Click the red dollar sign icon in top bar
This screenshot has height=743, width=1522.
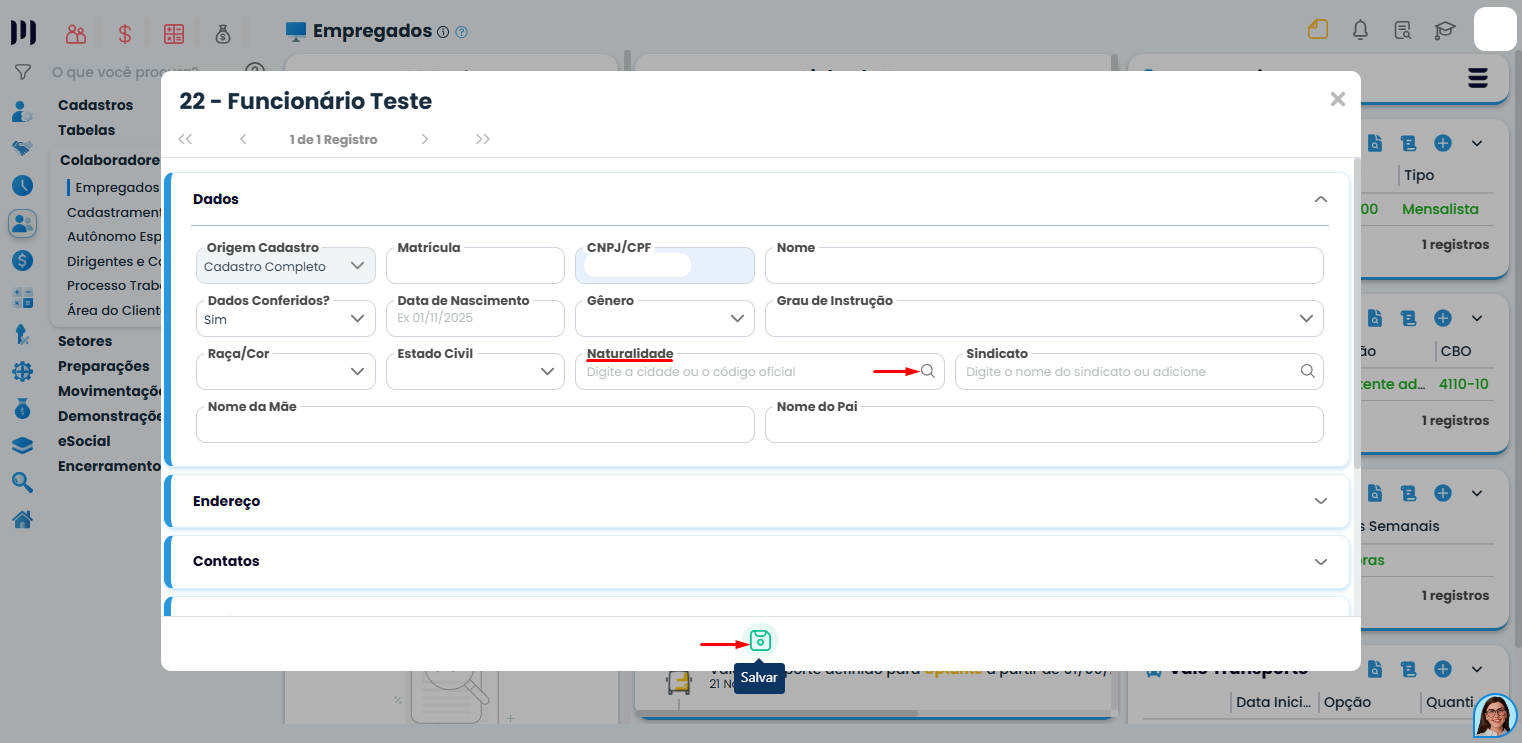pyautogui.click(x=125, y=33)
